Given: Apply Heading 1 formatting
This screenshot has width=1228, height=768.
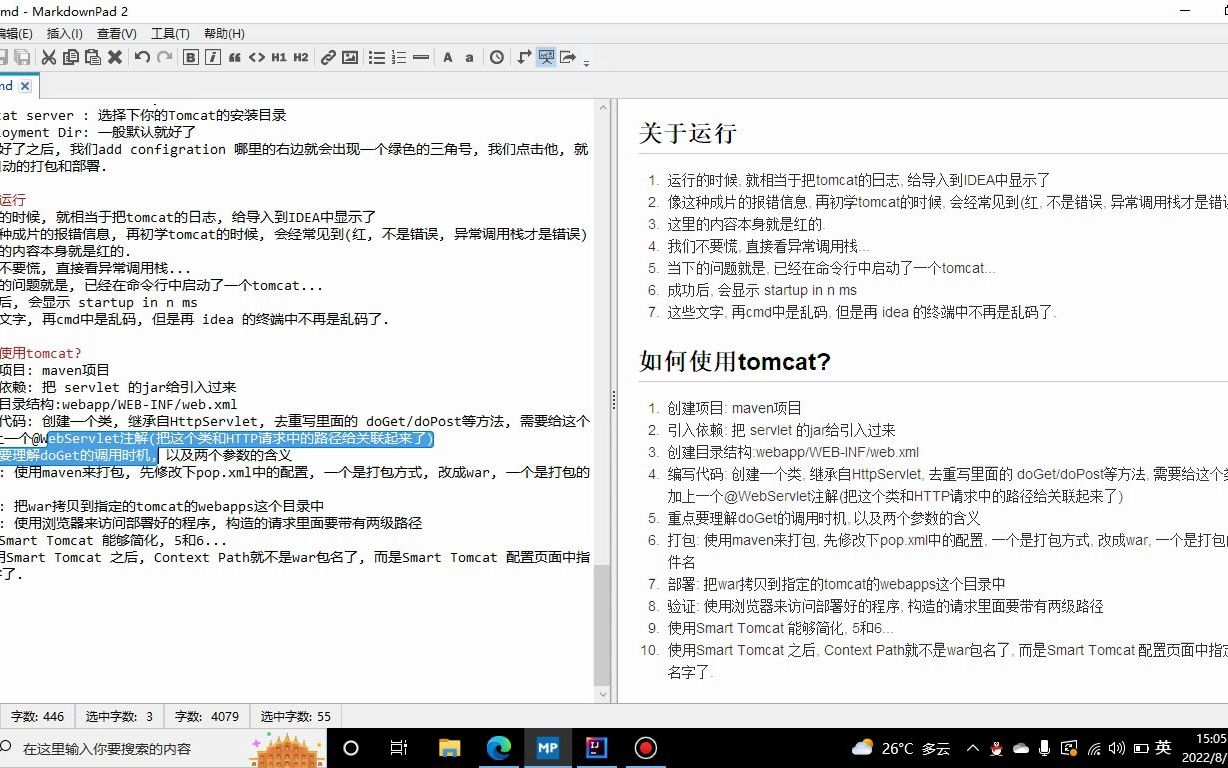Looking at the screenshot, I should click(x=279, y=57).
